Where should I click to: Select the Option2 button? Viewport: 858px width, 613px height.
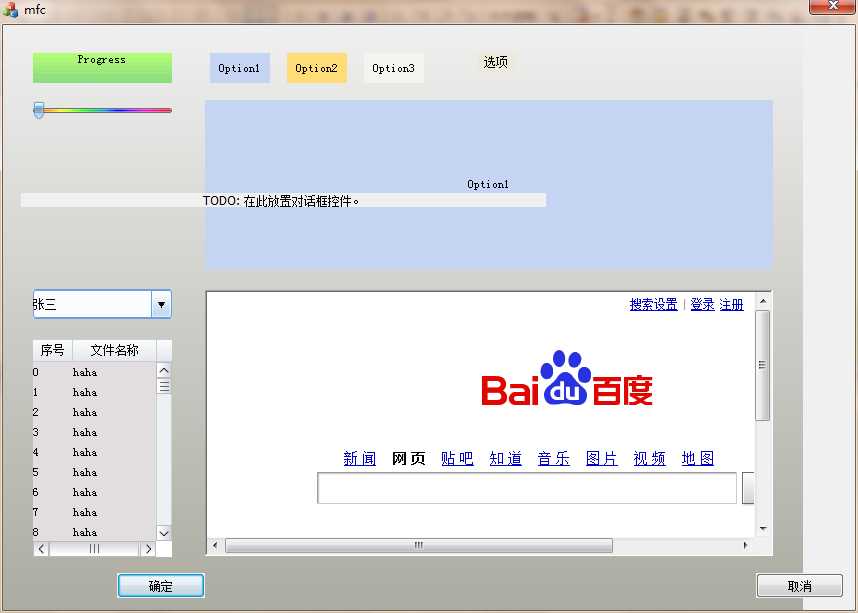[x=316, y=68]
